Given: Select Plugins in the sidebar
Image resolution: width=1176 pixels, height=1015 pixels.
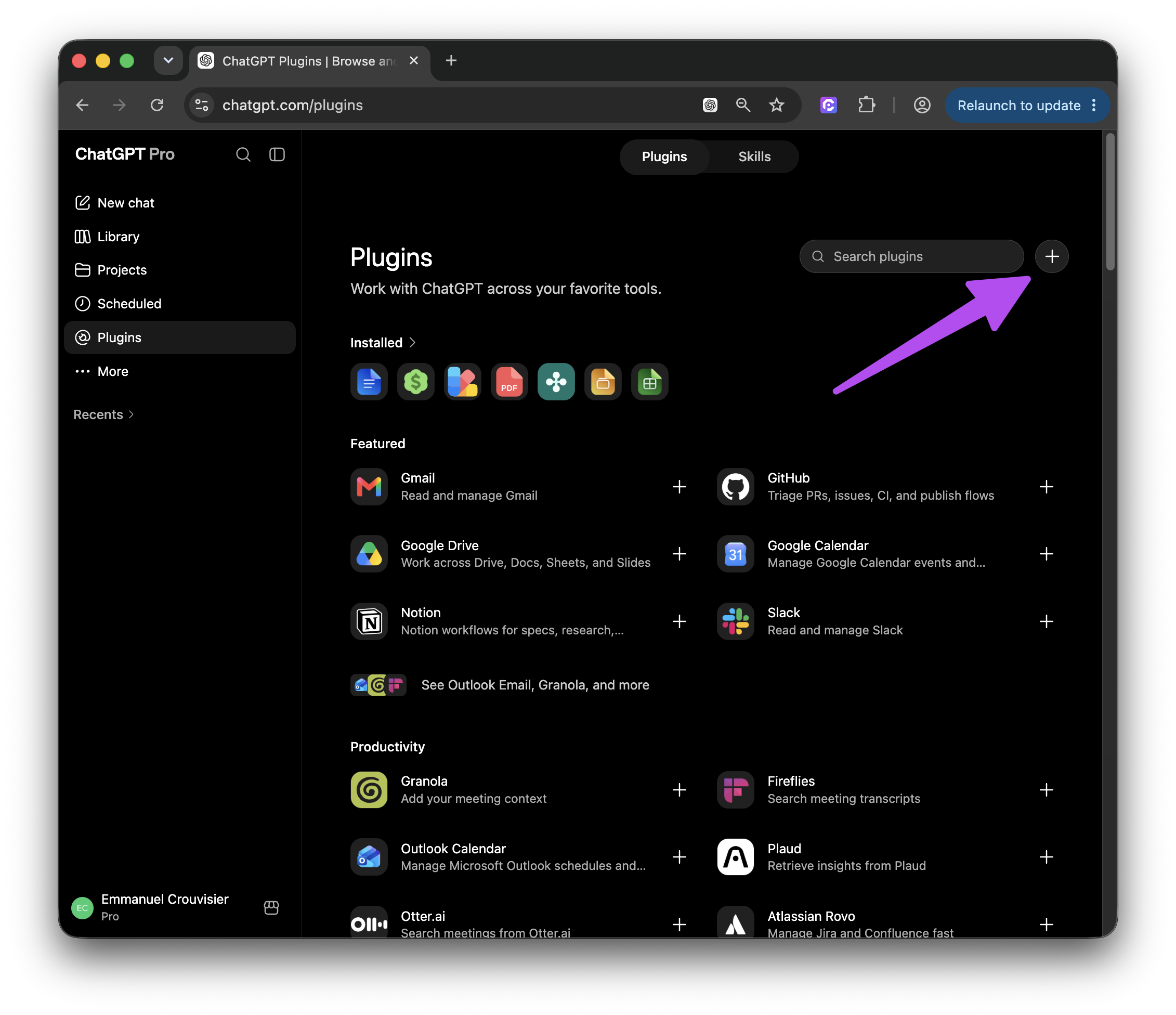Looking at the screenshot, I should pos(179,337).
